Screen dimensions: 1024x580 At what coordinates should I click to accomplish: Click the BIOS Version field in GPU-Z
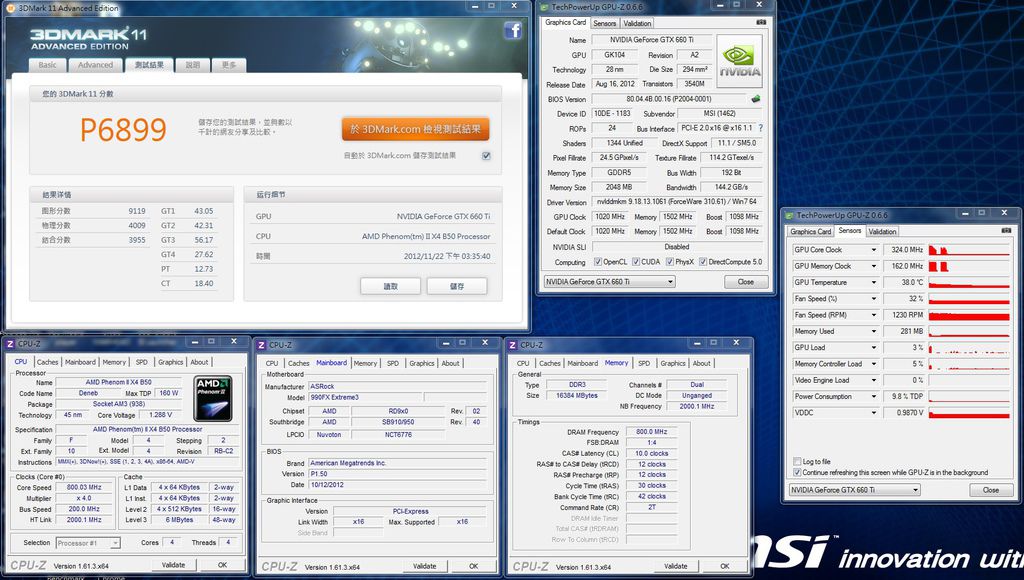click(x=669, y=99)
